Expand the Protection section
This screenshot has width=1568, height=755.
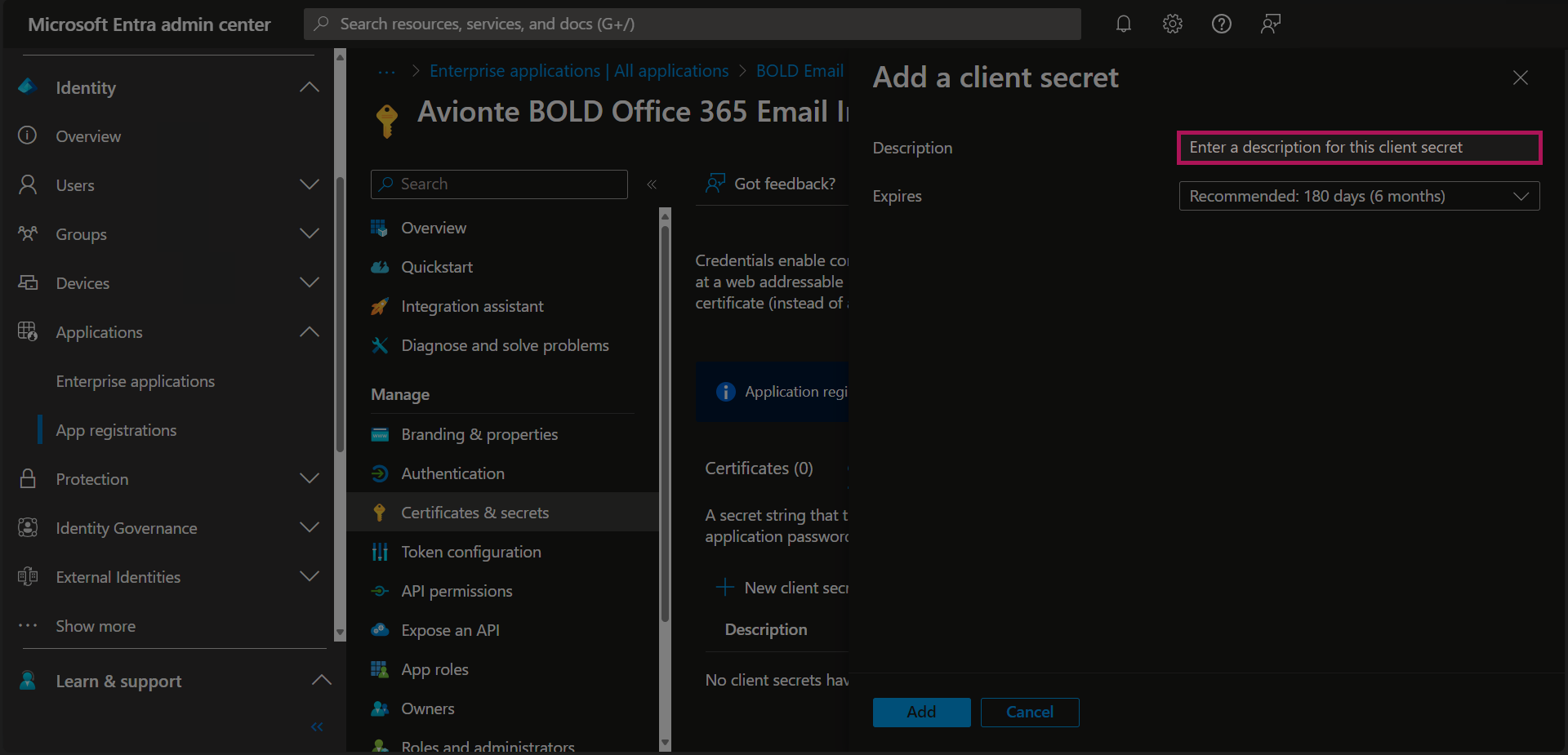coord(310,478)
